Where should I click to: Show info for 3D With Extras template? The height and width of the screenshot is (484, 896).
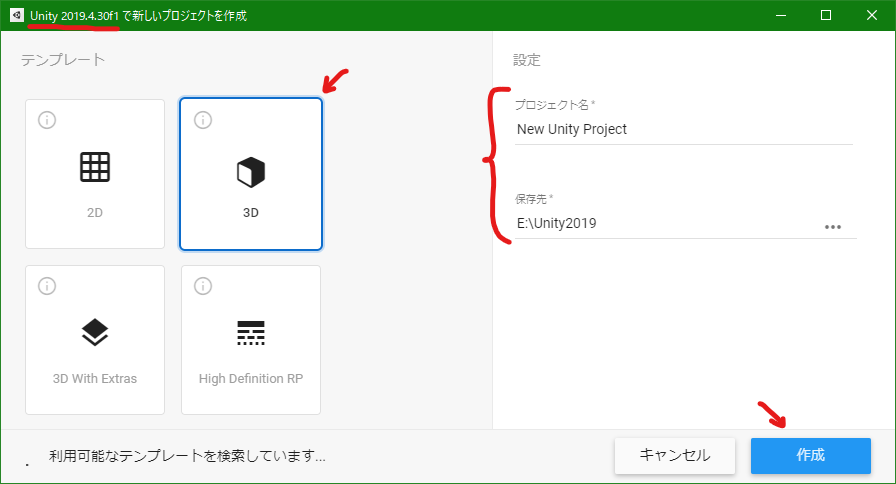pyautogui.click(x=47, y=286)
